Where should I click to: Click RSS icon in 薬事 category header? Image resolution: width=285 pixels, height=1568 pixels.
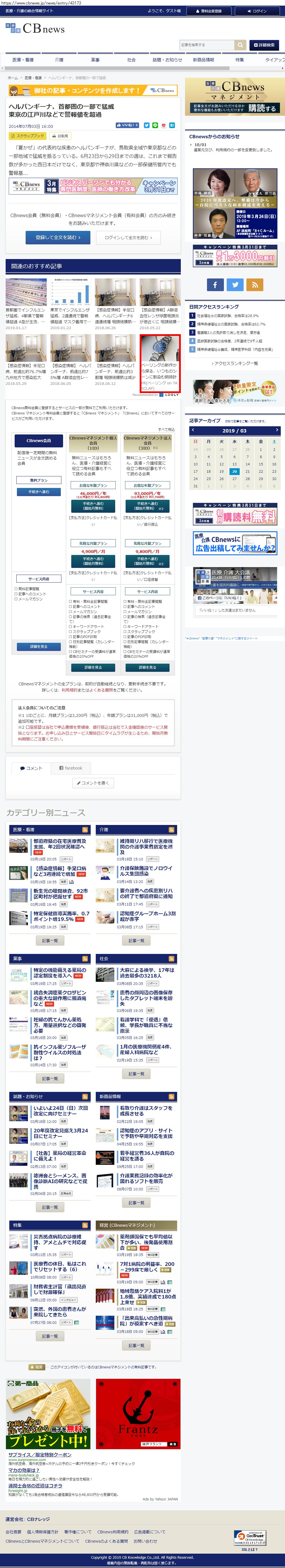pos(85,959)
